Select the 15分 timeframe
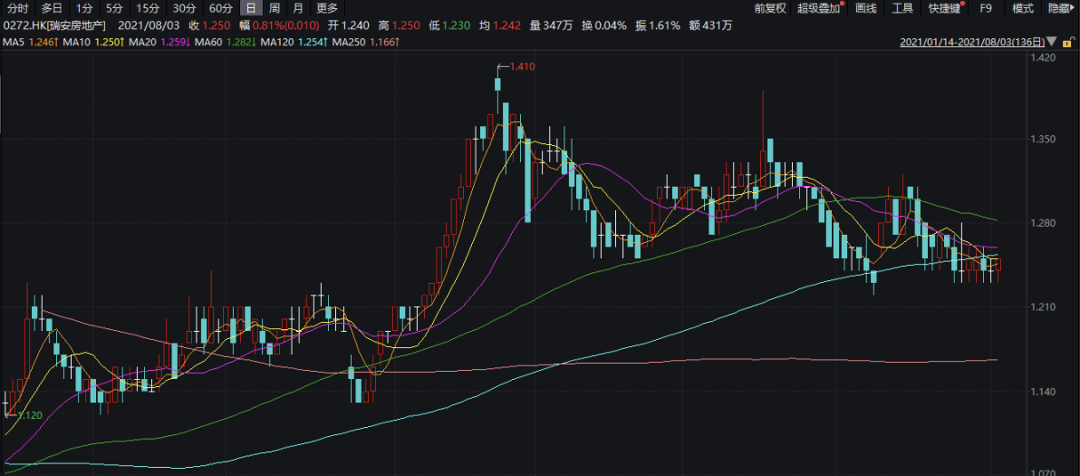Image resolution: width=1080 pixels, height=476 pixels. coord(147,8)
